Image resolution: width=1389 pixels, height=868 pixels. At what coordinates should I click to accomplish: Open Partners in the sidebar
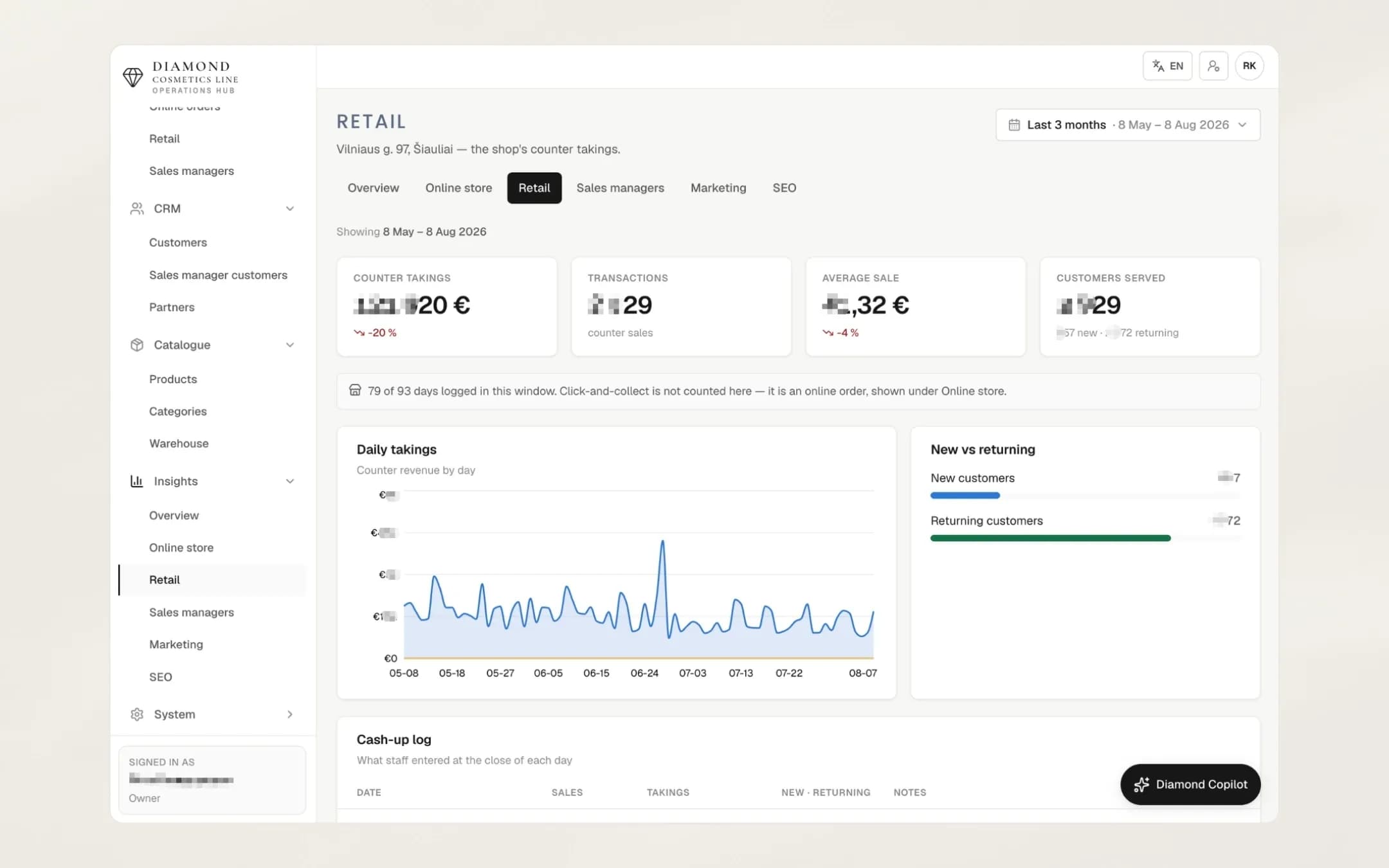tap(172, 307)
